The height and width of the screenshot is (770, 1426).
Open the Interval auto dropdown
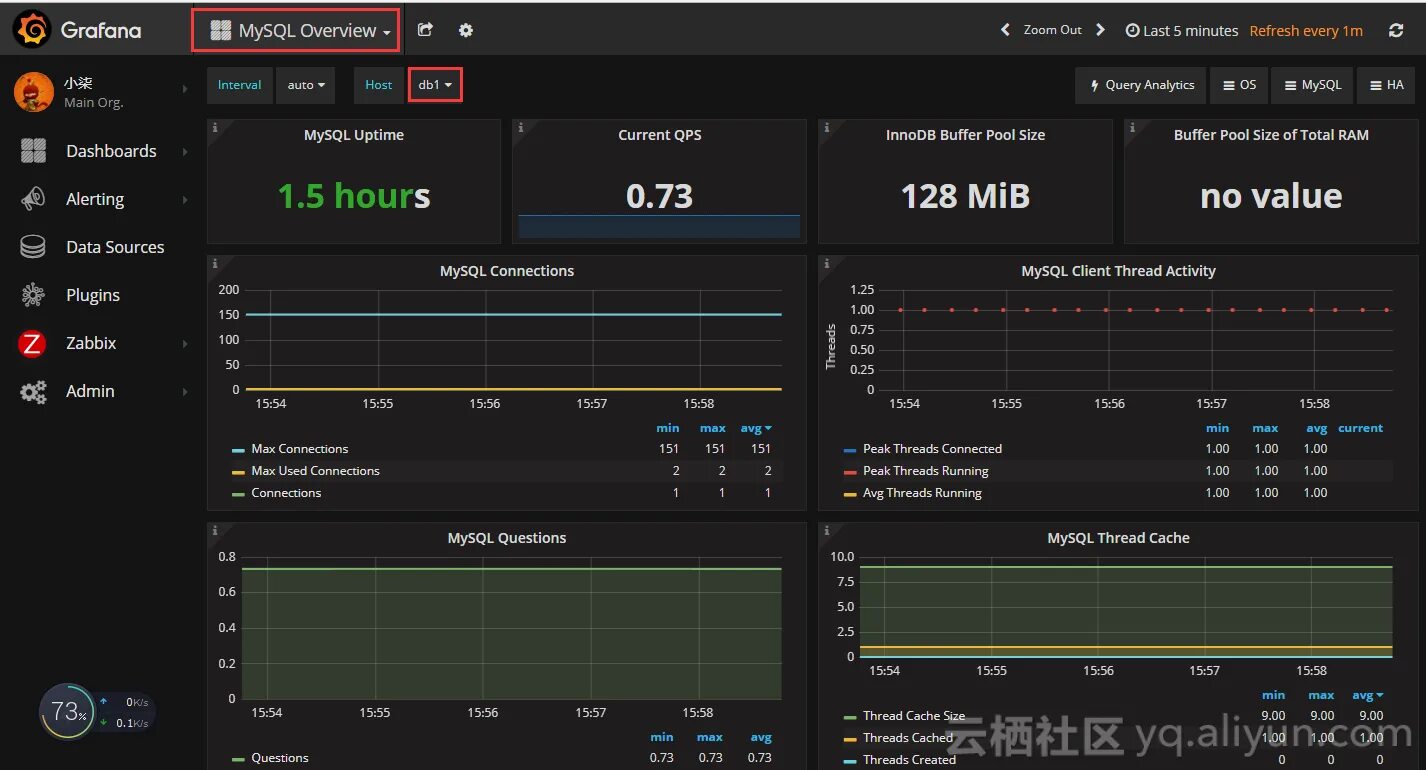pyautogui.click(x=306, y=85)
